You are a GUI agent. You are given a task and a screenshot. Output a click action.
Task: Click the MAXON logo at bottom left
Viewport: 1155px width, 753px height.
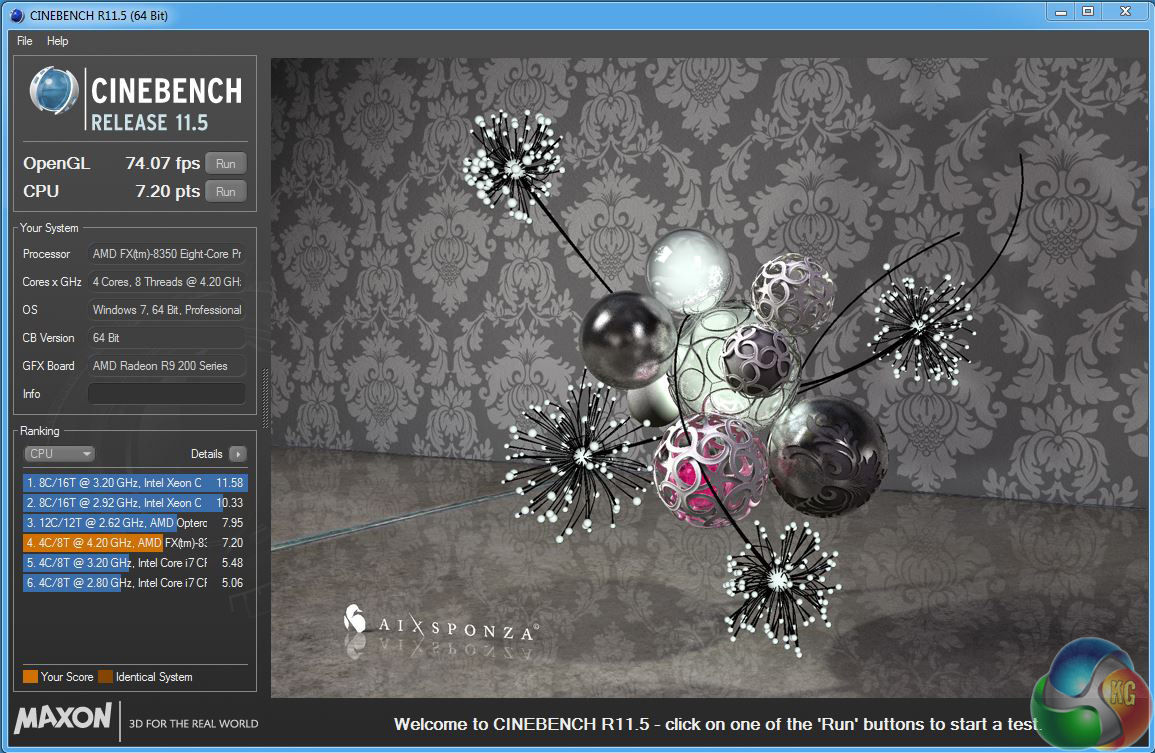(63, 718)
